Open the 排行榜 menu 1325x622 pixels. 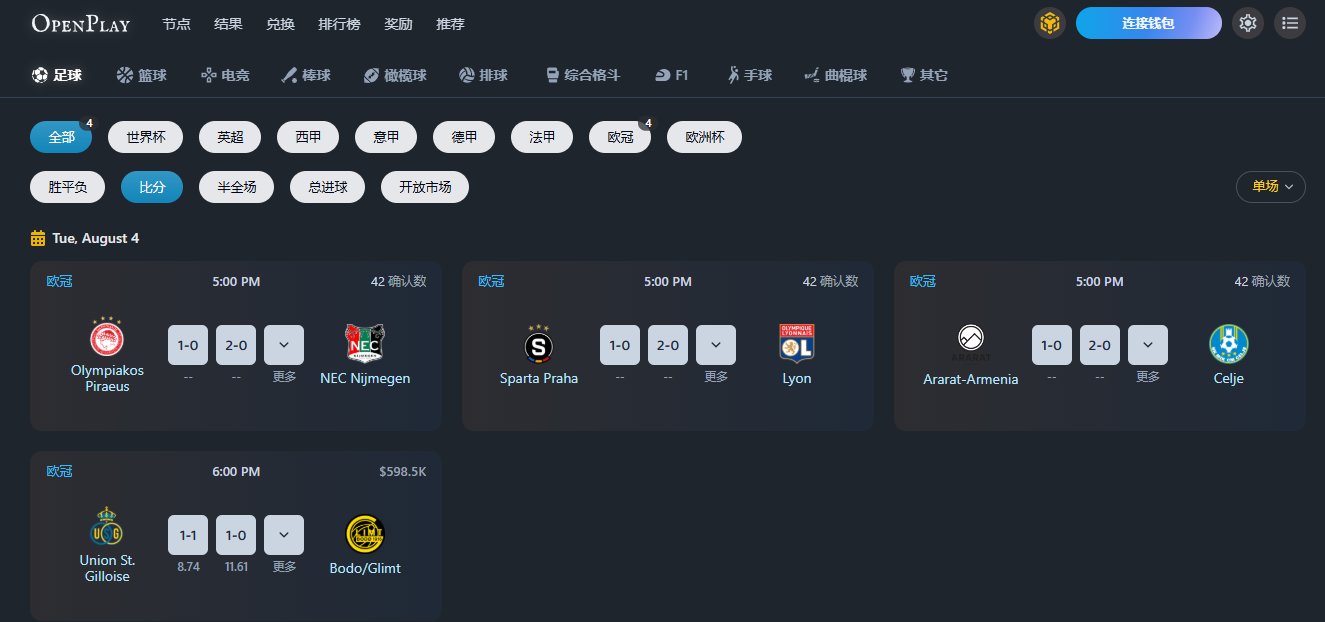(x=339, y=24)
